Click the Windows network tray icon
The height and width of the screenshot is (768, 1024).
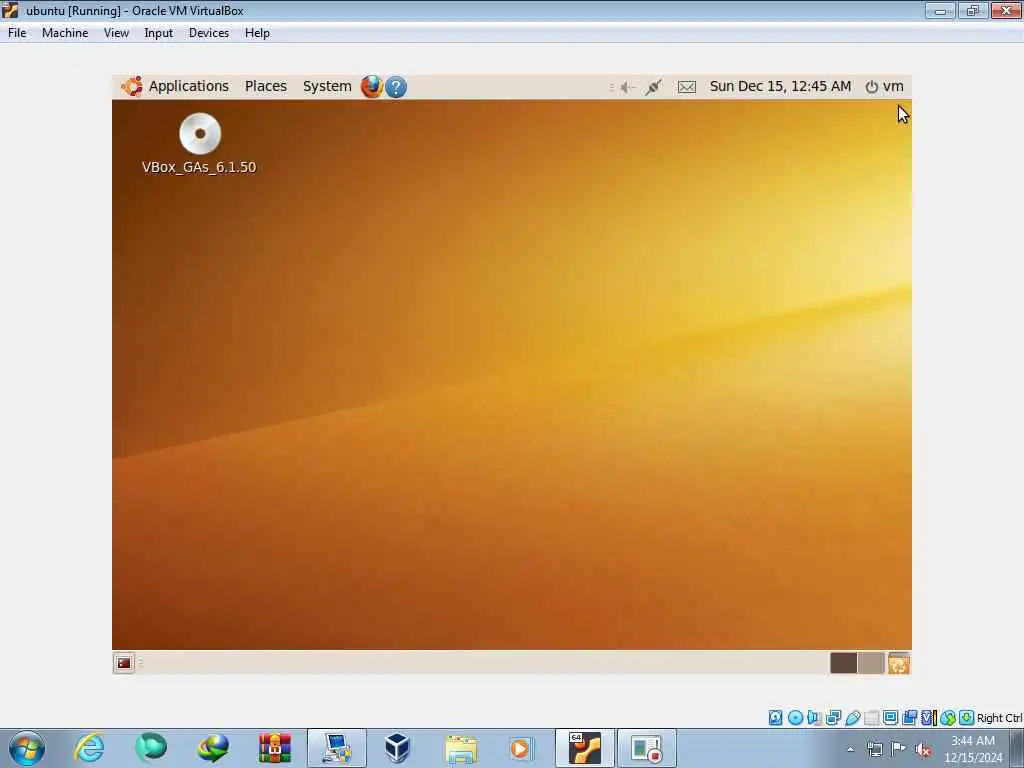tap(874, 749)
